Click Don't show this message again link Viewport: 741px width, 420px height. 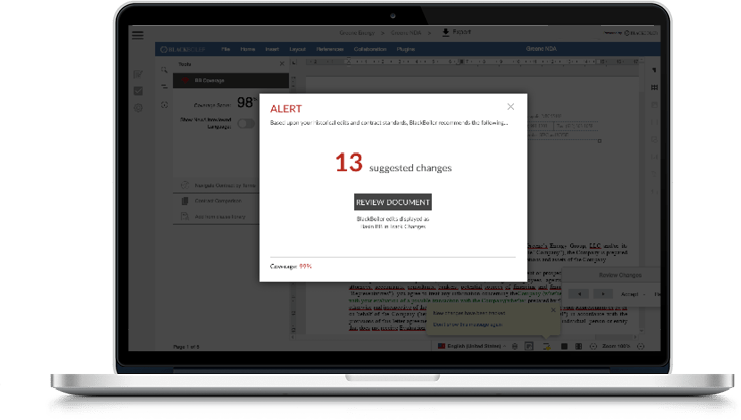pos(468,325)
